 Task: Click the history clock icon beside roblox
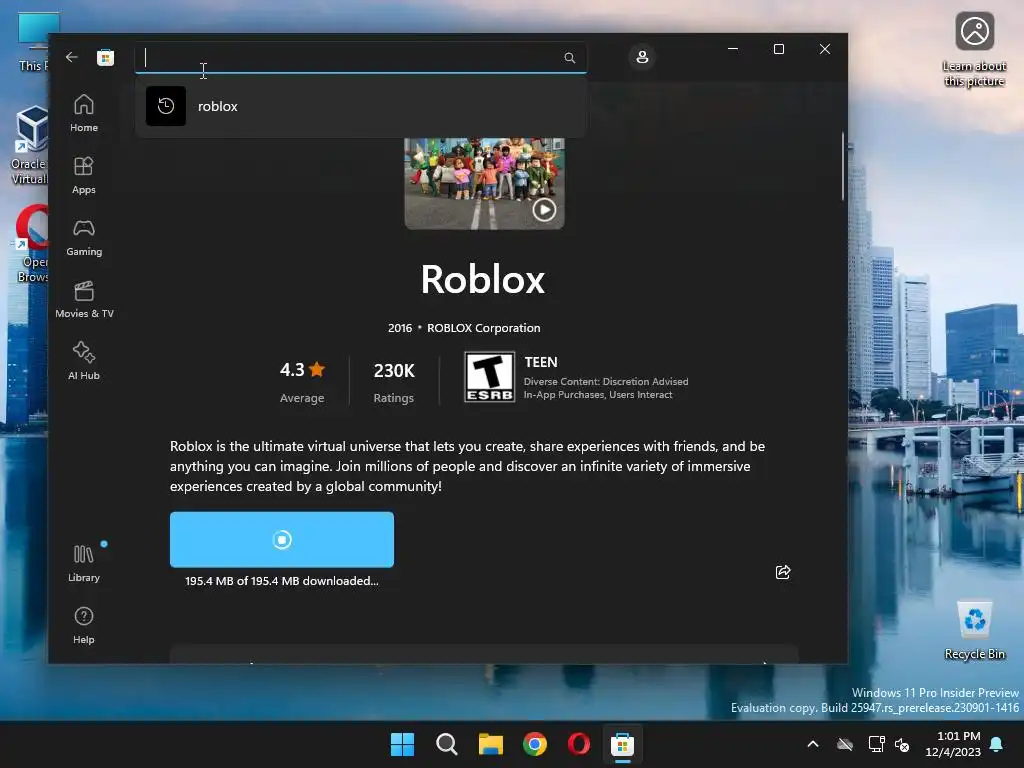[166, 106]
